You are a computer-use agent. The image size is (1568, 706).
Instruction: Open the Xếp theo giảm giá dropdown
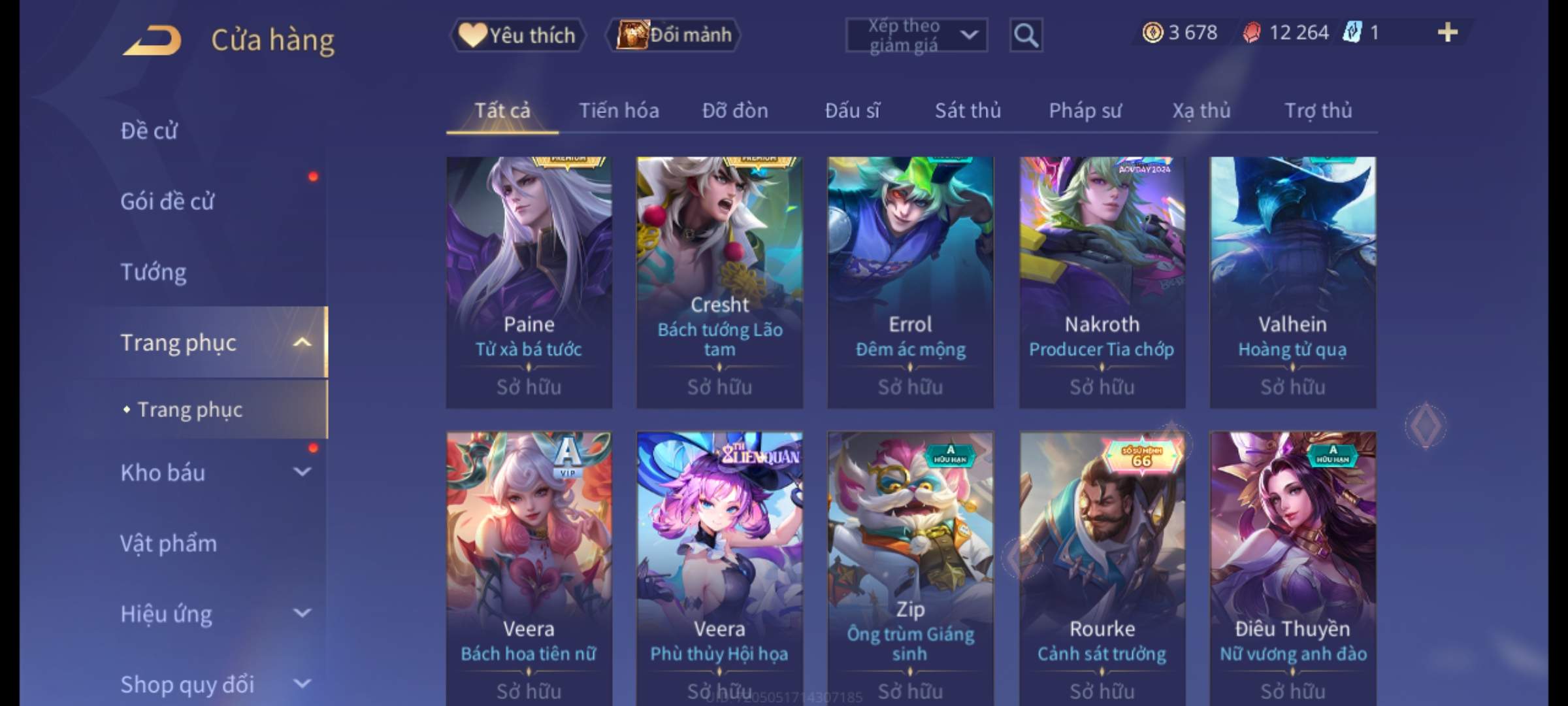[x=916, y=35]
